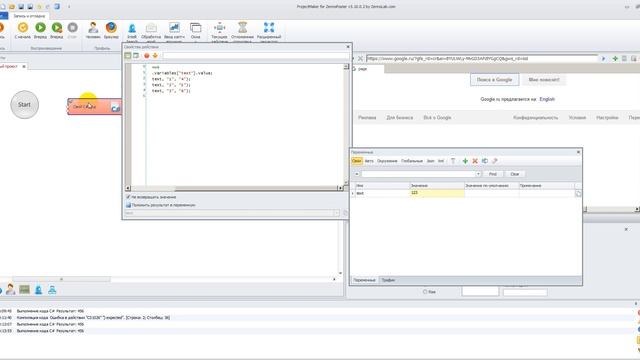Click the Intelli Search icon in ribbon
640x360 pixels.
(x=132, y=28)
